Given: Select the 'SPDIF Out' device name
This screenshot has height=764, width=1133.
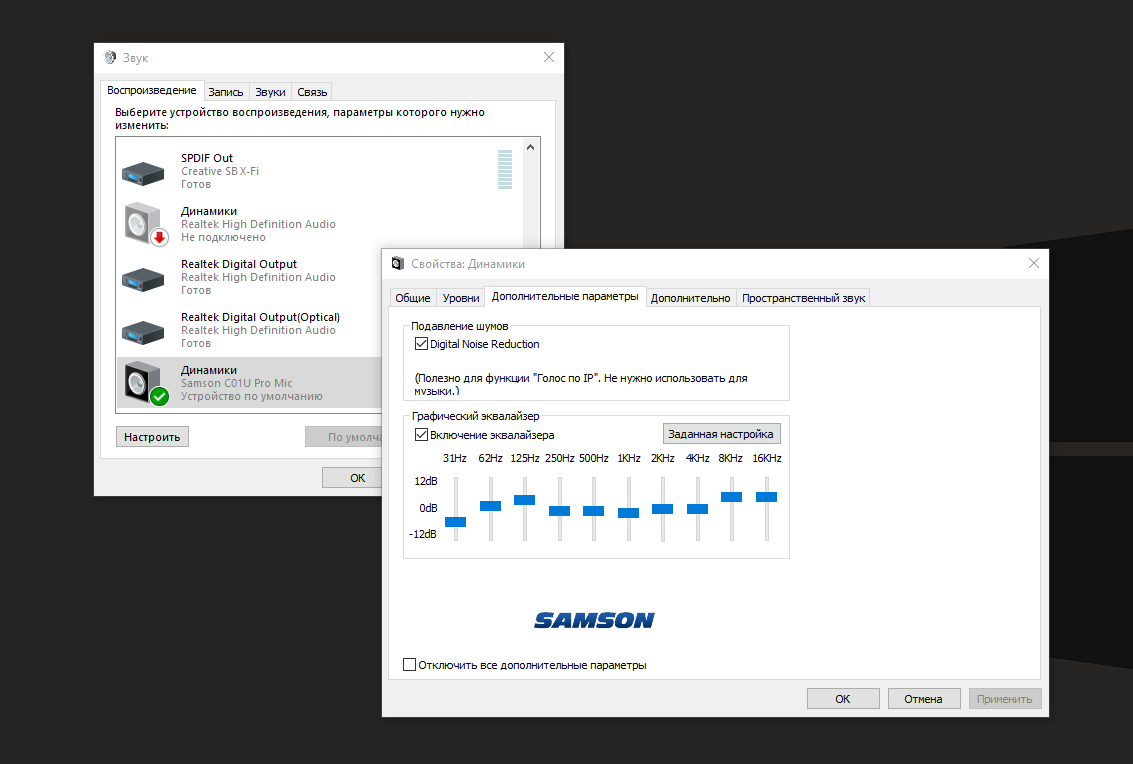Looking at the screenshot, I should click(207, 158).
